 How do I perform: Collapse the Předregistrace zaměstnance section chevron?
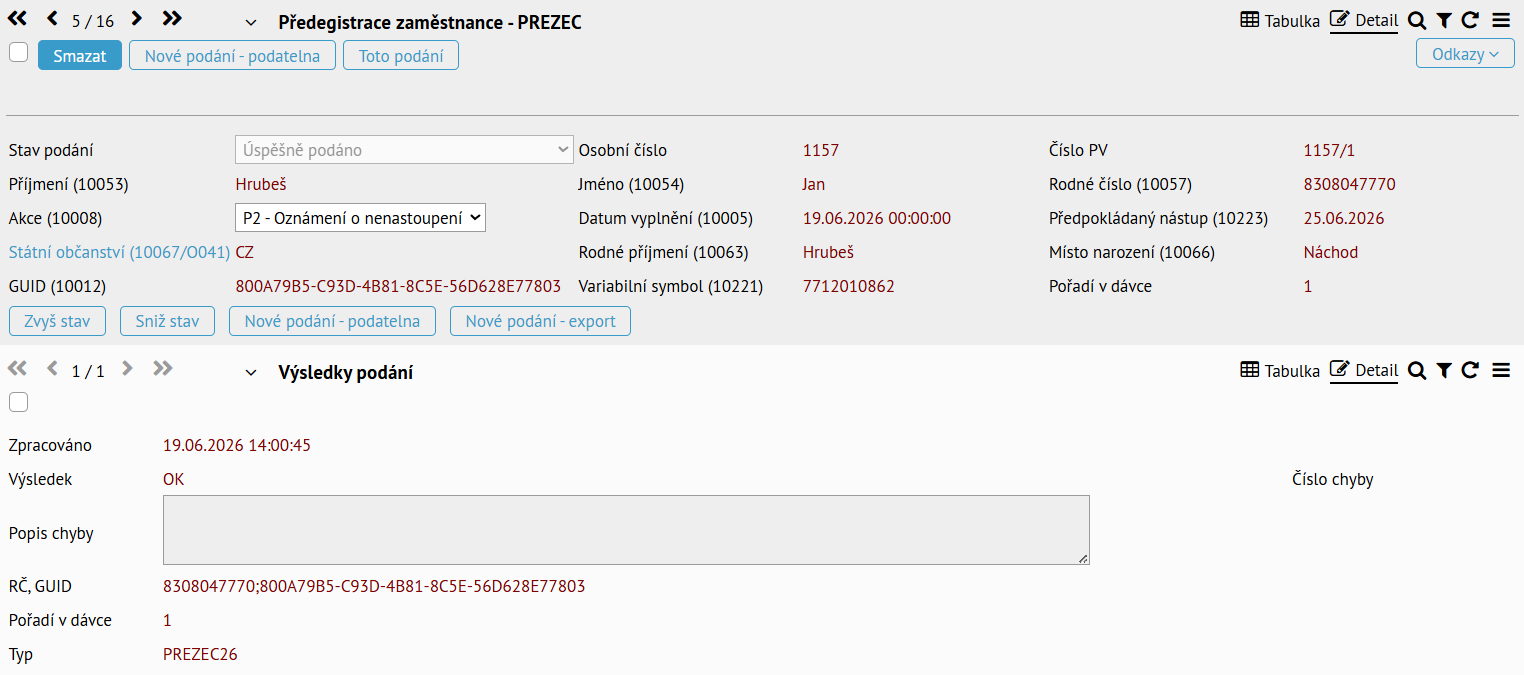tap(251, 23)
